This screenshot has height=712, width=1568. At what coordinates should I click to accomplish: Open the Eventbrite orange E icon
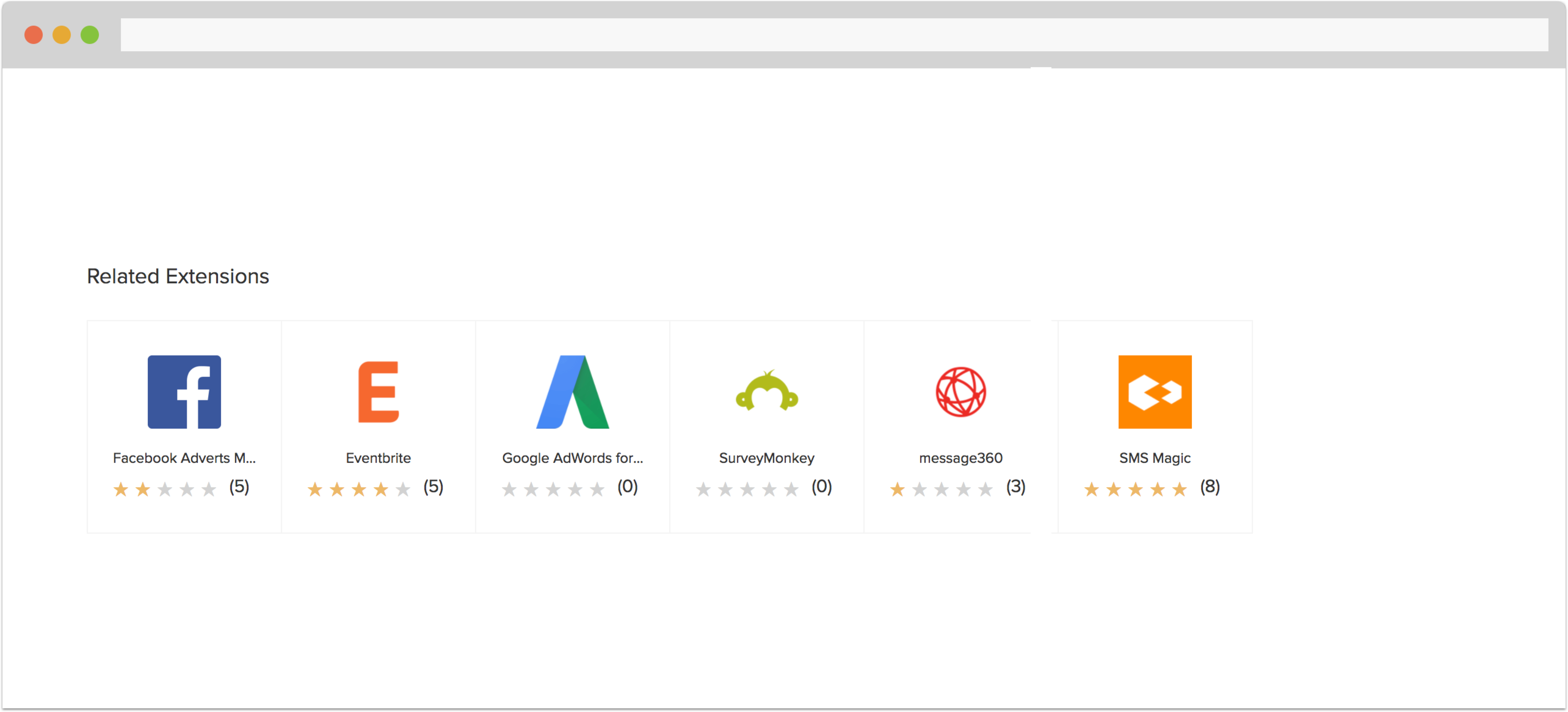pyautogui.click(x=378, y=392)
